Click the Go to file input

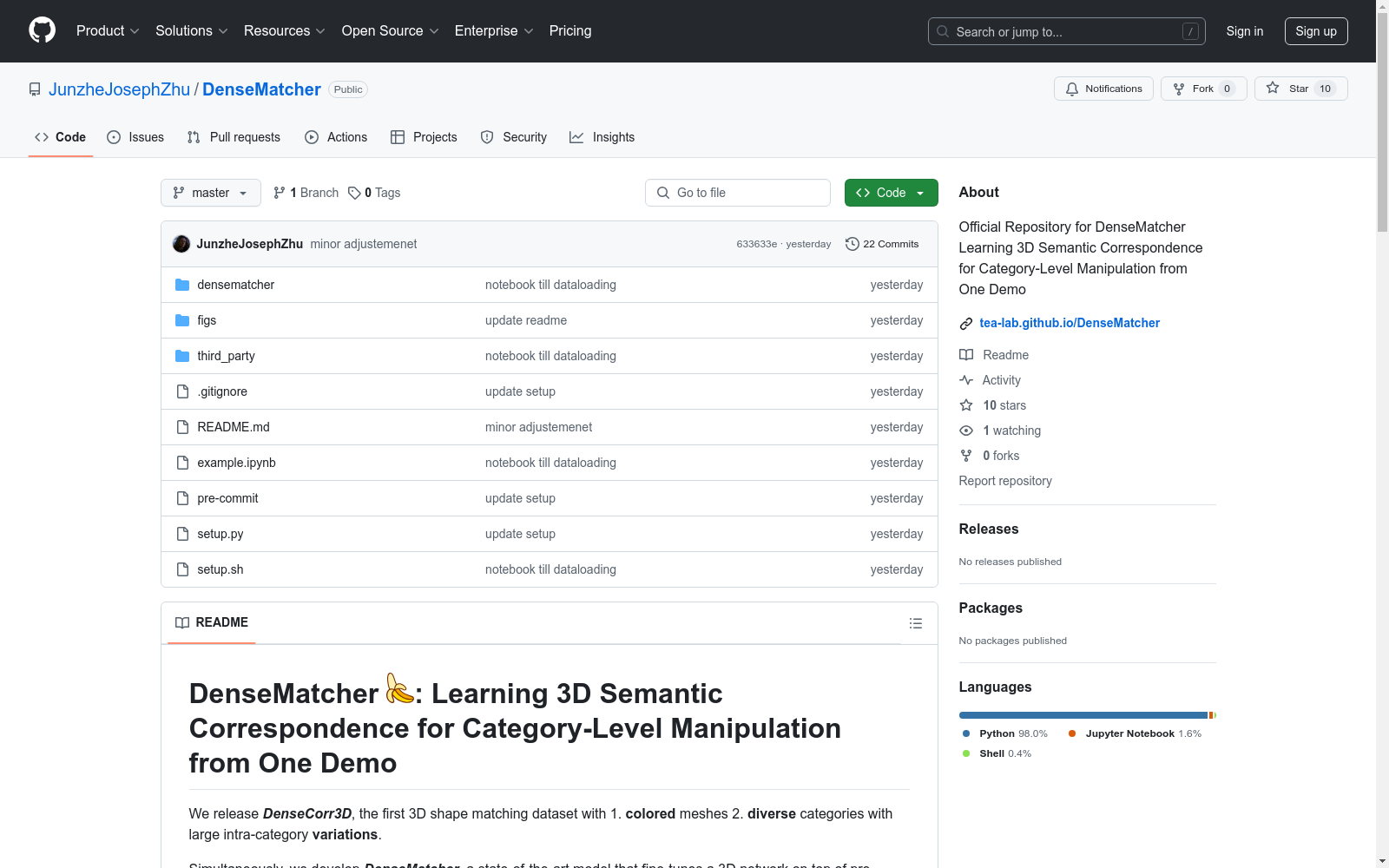coord(738,193)
